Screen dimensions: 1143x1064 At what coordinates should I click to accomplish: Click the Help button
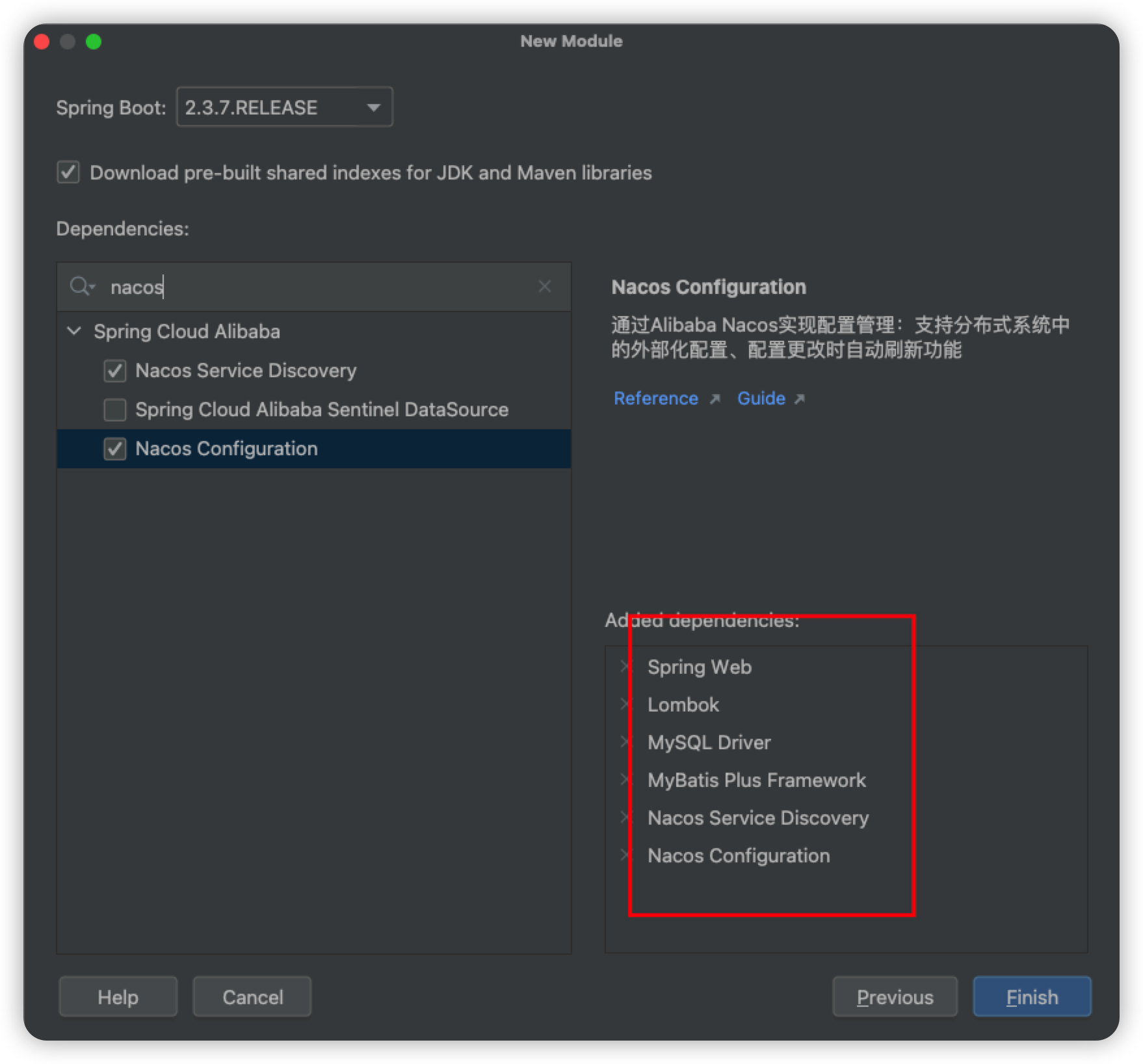118,996
